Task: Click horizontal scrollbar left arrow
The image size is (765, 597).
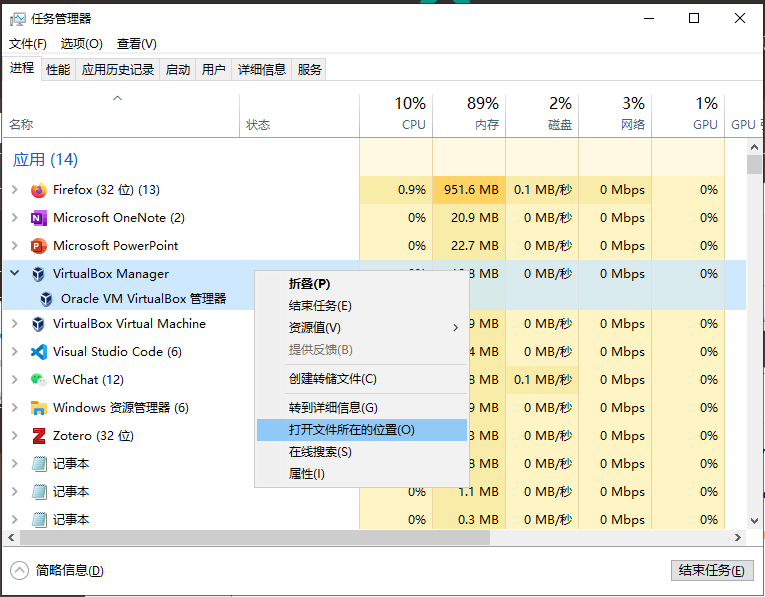Action: click(x=11, y=537)
